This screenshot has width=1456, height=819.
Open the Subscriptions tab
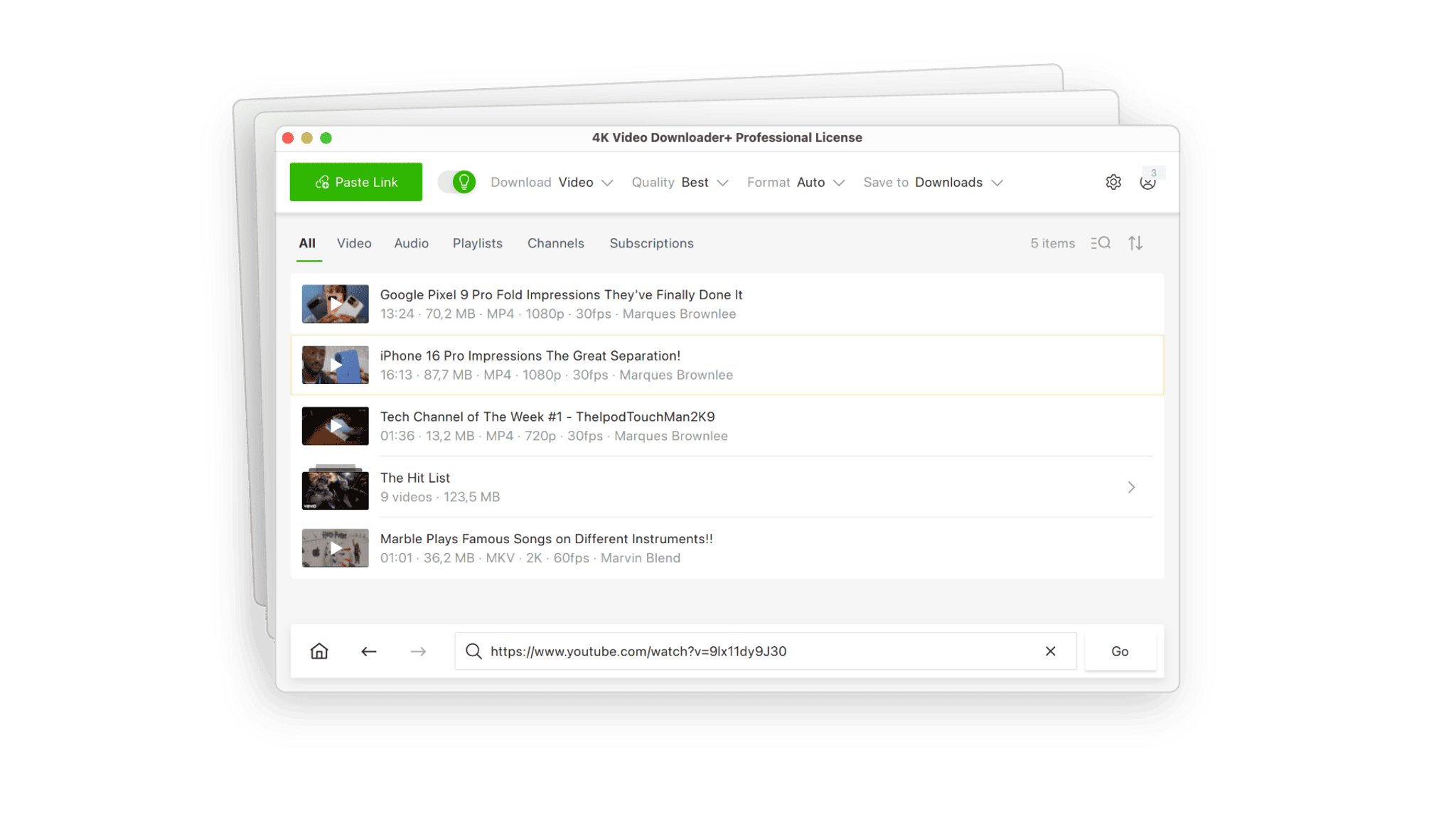(x=651, y=243)
